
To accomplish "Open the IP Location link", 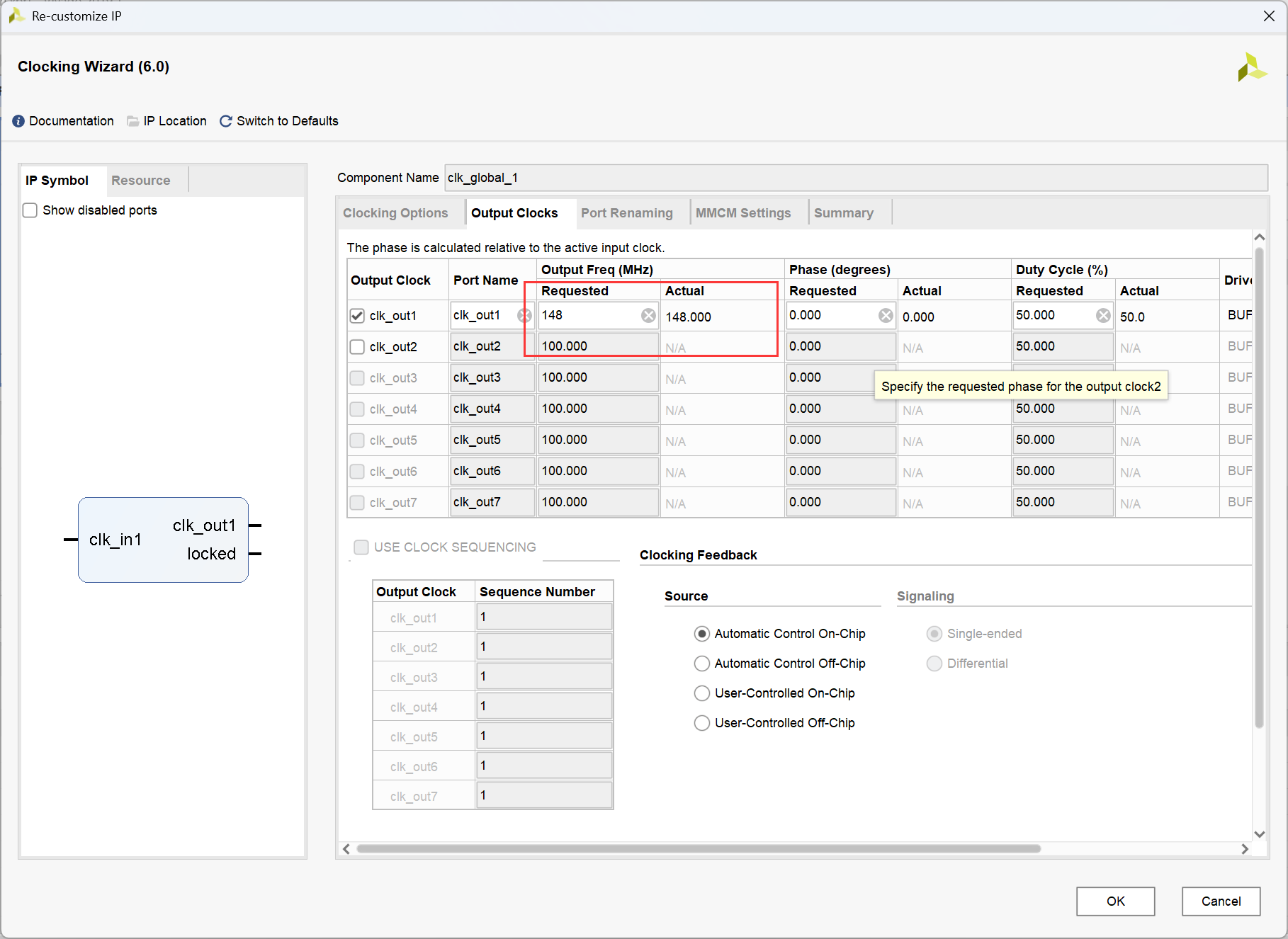I will pos(175,121).
